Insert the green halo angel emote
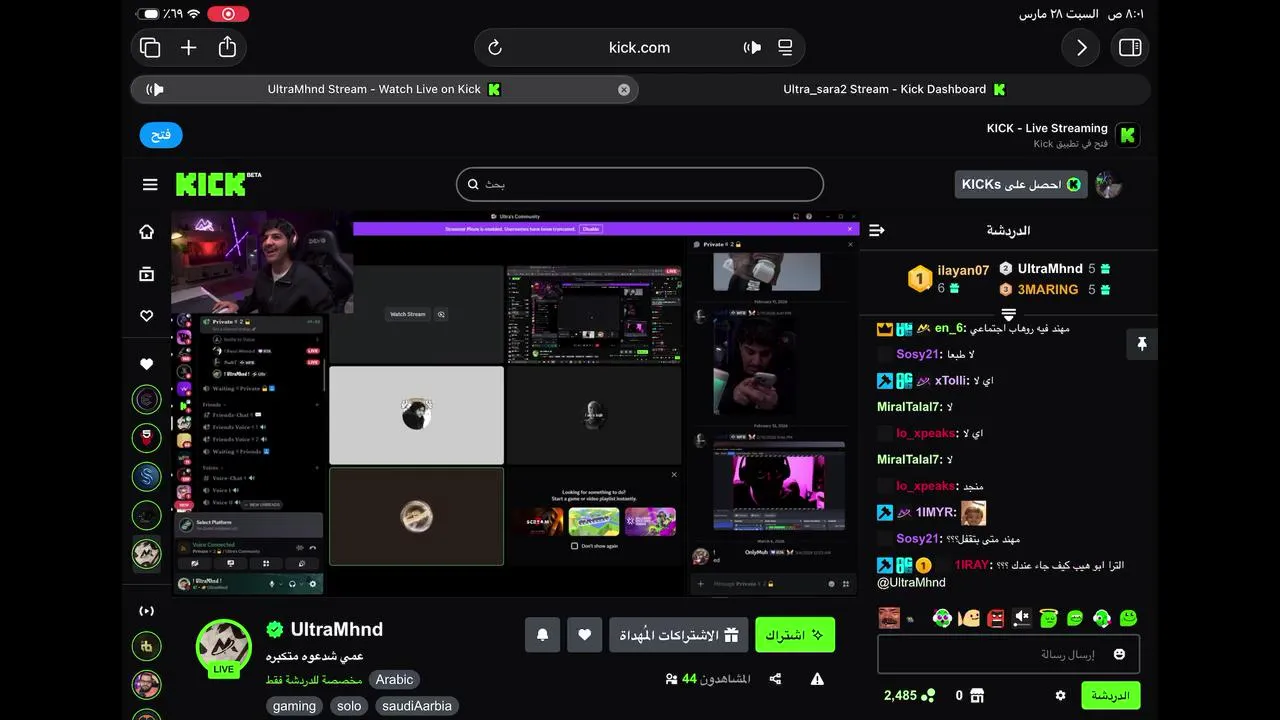Image resolution: width=1280 pixels, height=720 pixels. [1048, 618]
